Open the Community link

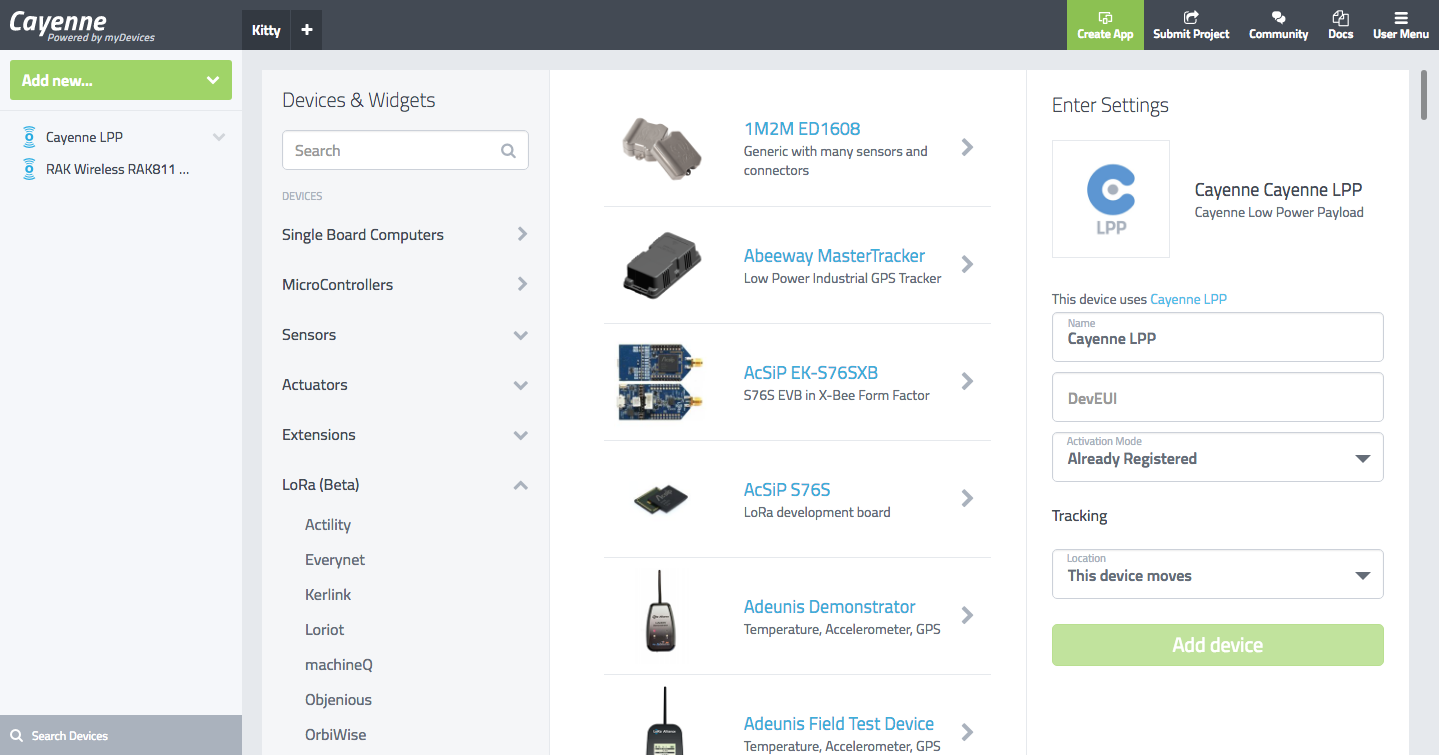pos(1278,25)
